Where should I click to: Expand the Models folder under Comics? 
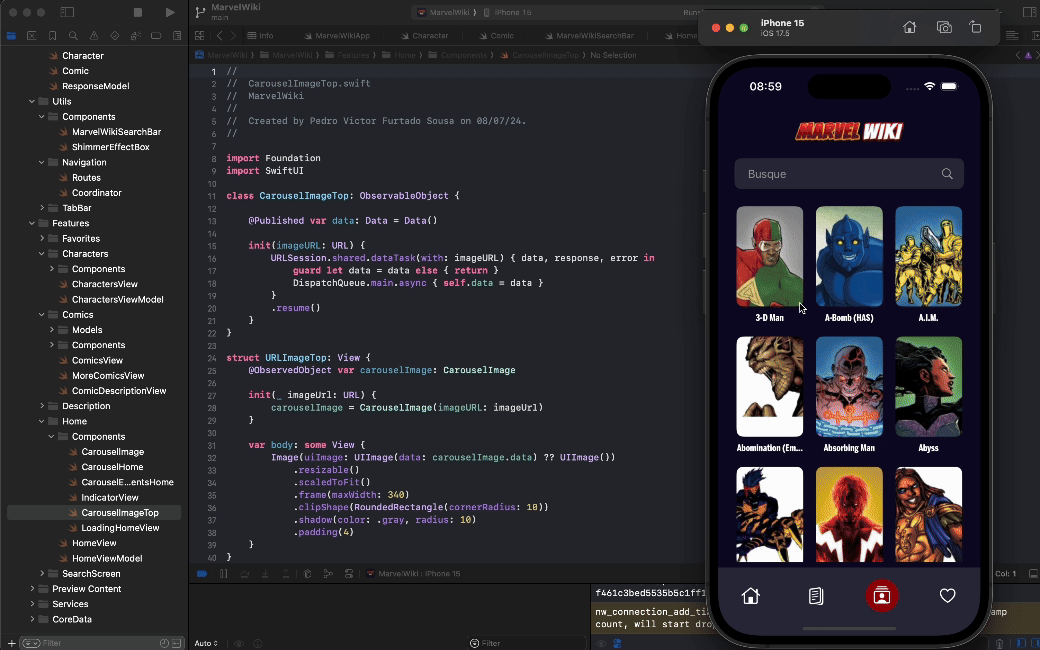coord(52,330)
